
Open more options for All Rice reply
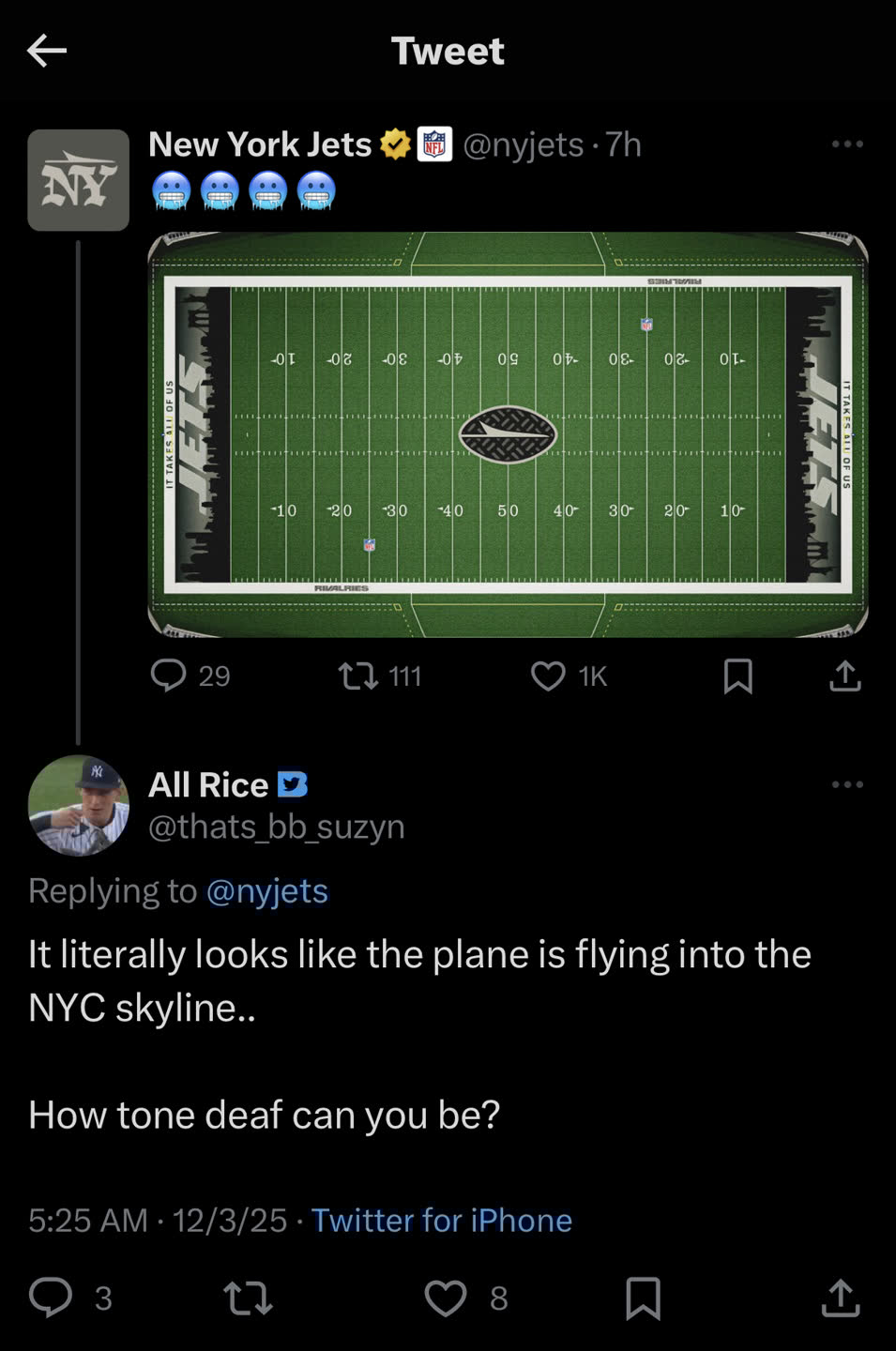click(846, 784)
